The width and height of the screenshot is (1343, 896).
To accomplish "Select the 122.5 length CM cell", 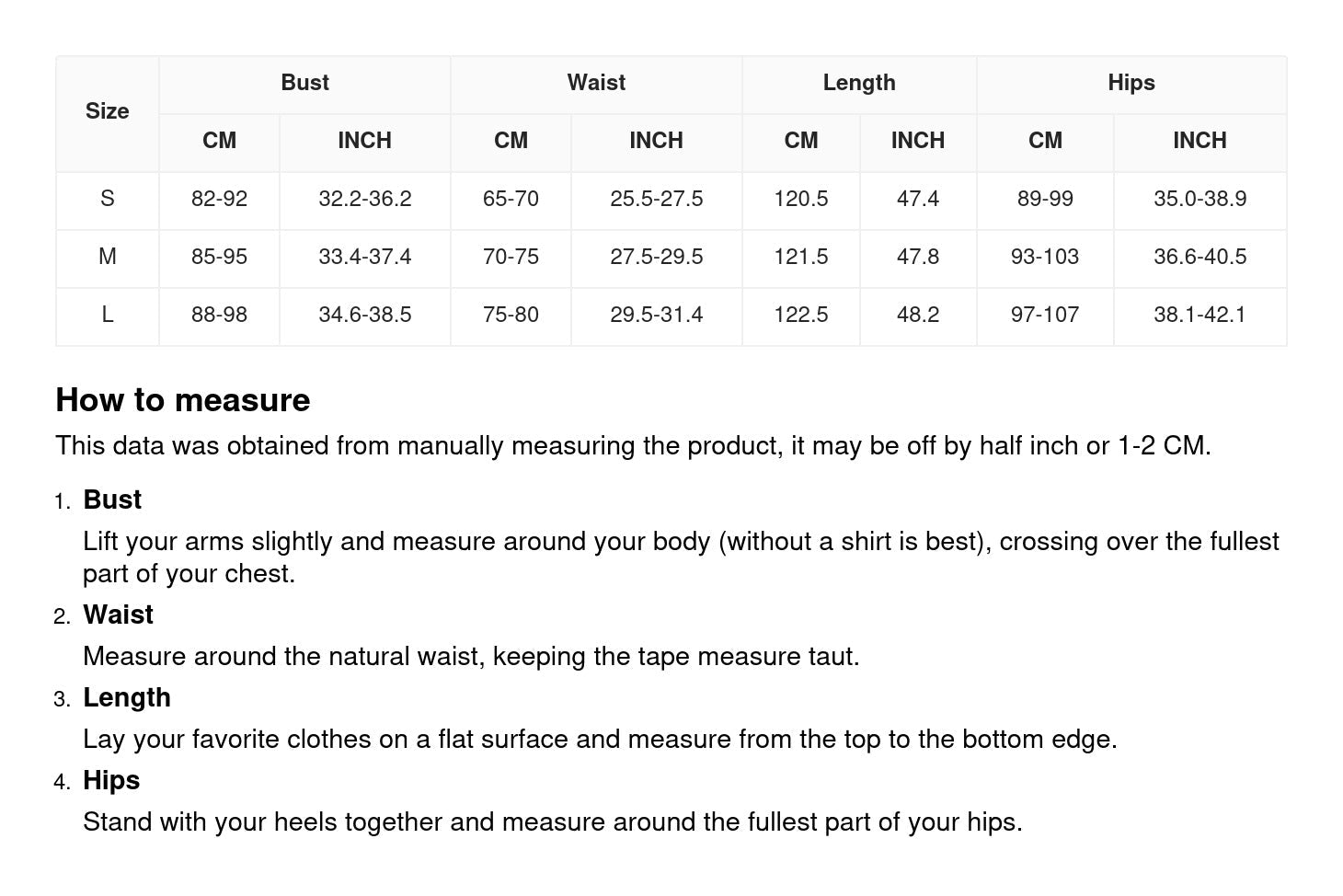I will coord(800,315).
